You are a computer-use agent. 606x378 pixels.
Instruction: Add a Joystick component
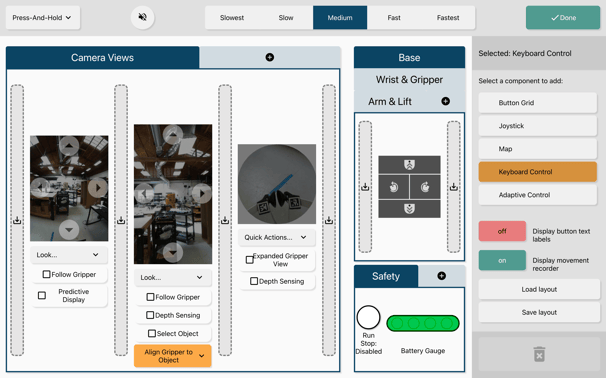point(538,126)
